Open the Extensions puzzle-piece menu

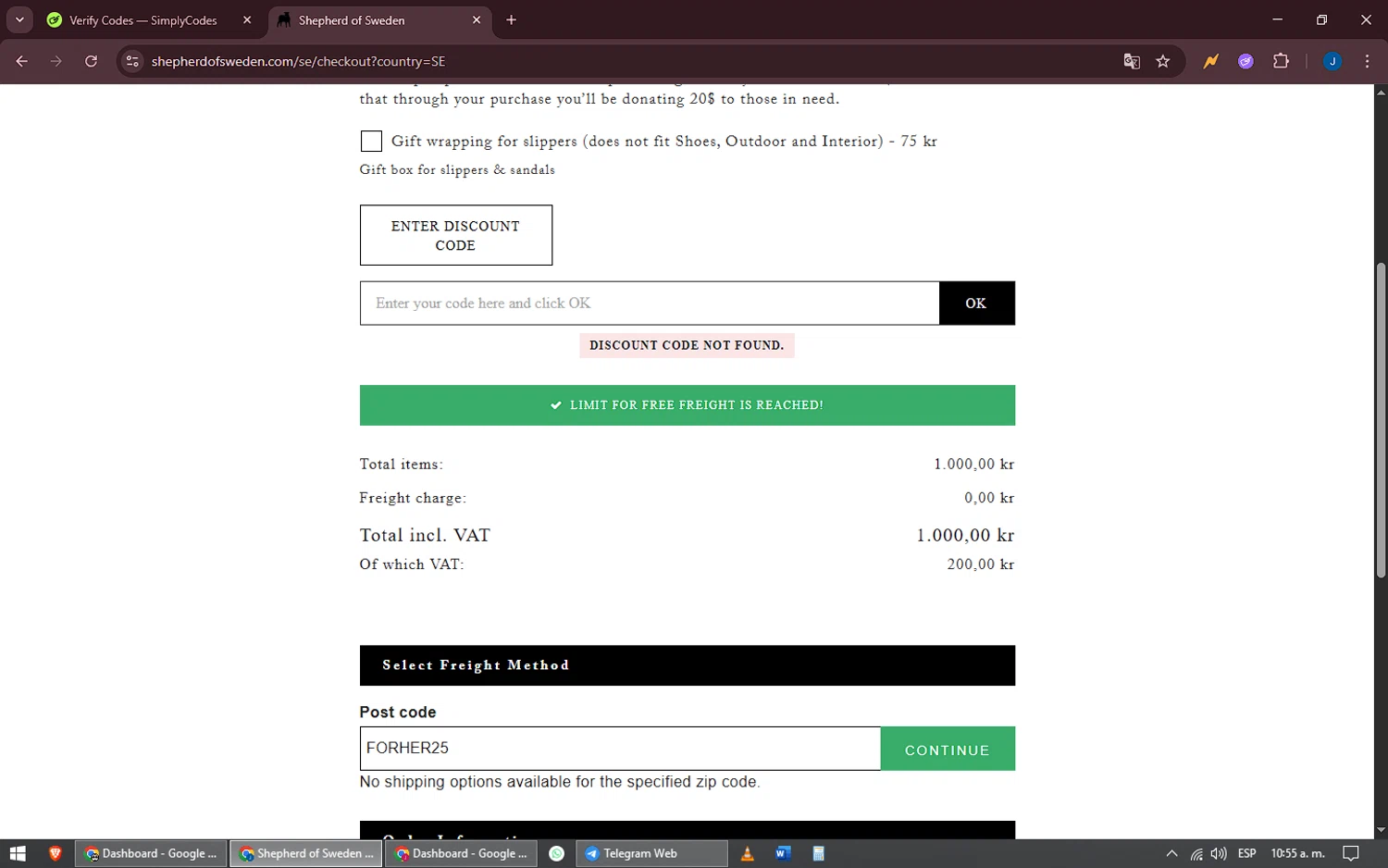tap(1281, 61)
